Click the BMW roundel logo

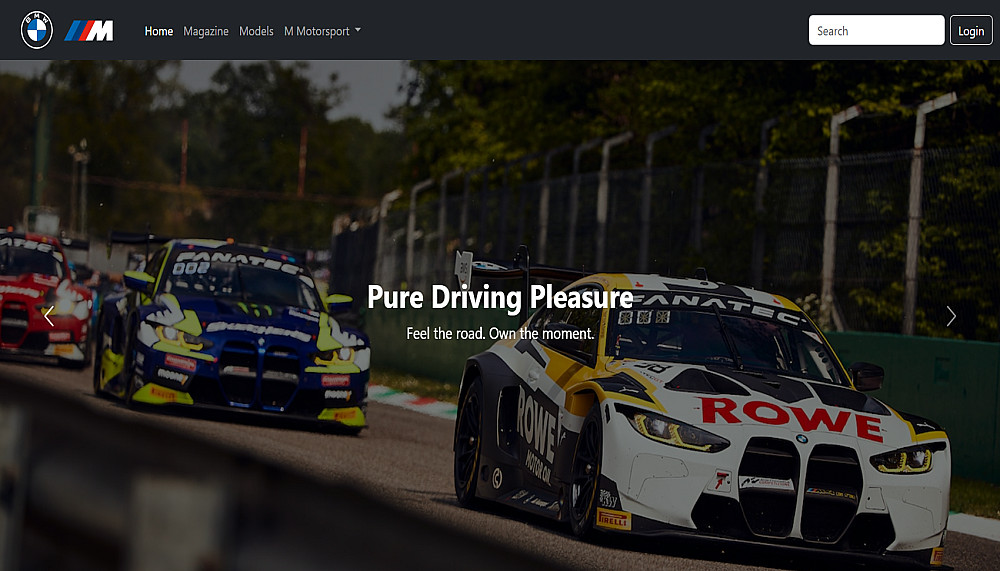point(37,30)
